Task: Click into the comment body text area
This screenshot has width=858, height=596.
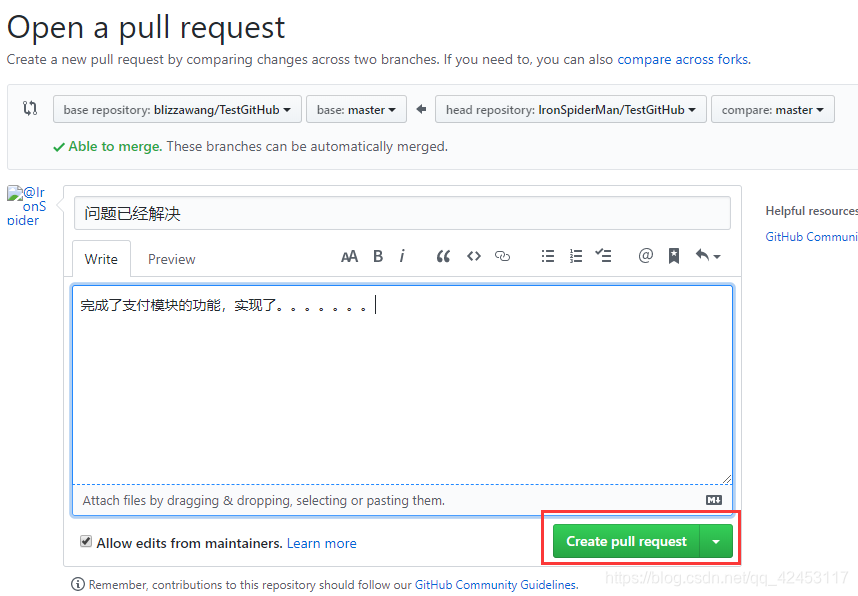Action: tap(402, 384)
